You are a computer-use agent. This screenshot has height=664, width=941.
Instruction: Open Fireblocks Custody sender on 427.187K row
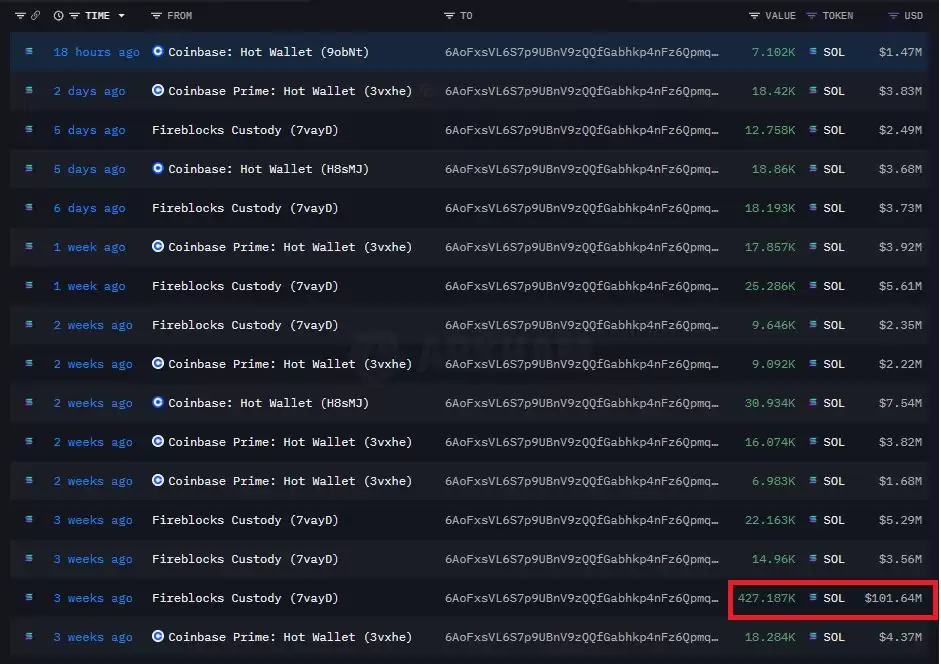click(x=245, y=598)
